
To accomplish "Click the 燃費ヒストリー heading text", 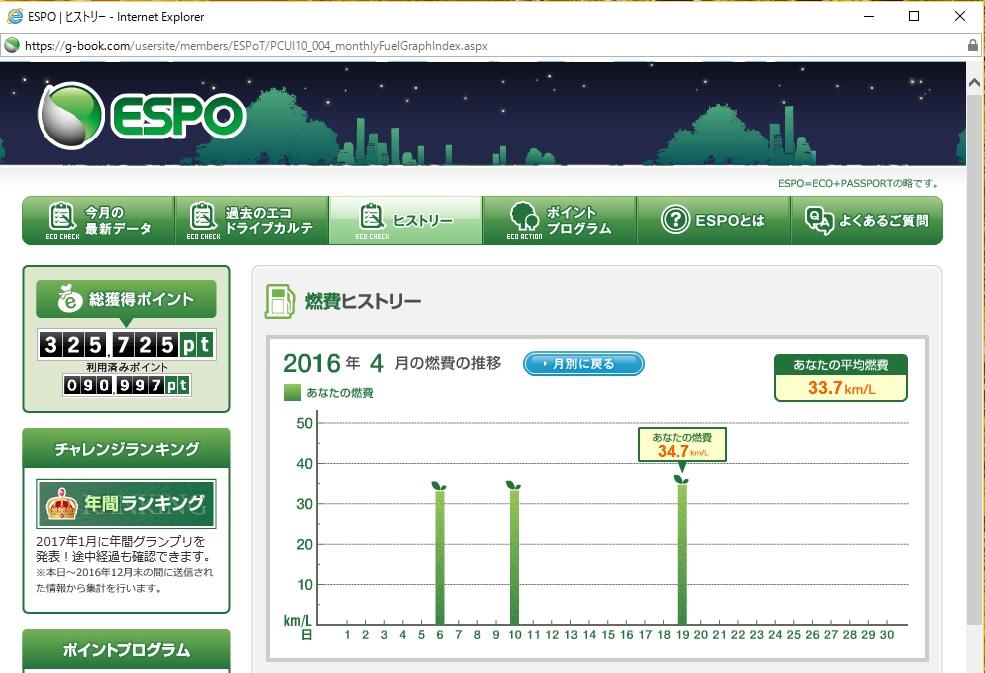I will point(362,302).
